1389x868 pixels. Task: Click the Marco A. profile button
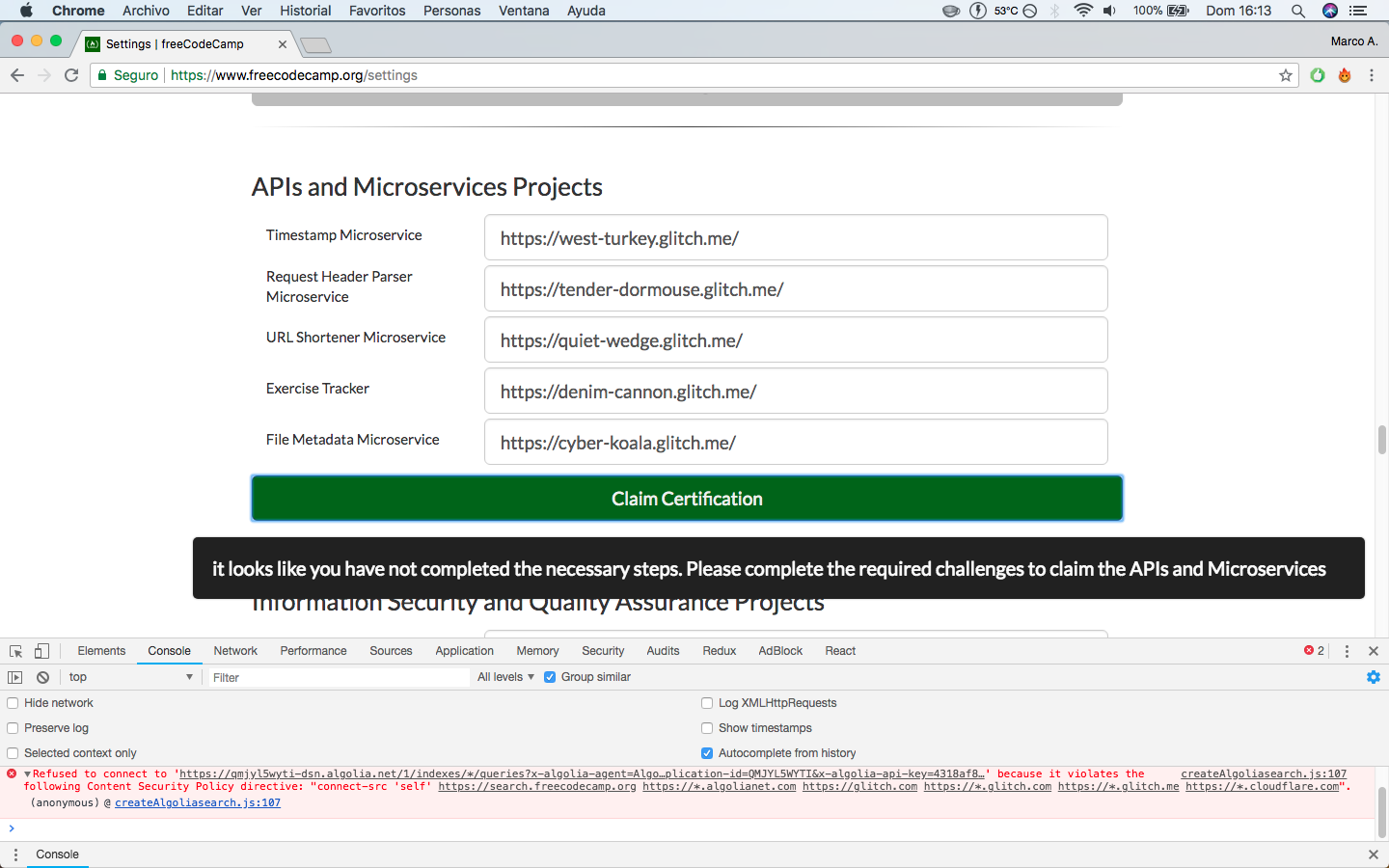tap(1354, 41)
